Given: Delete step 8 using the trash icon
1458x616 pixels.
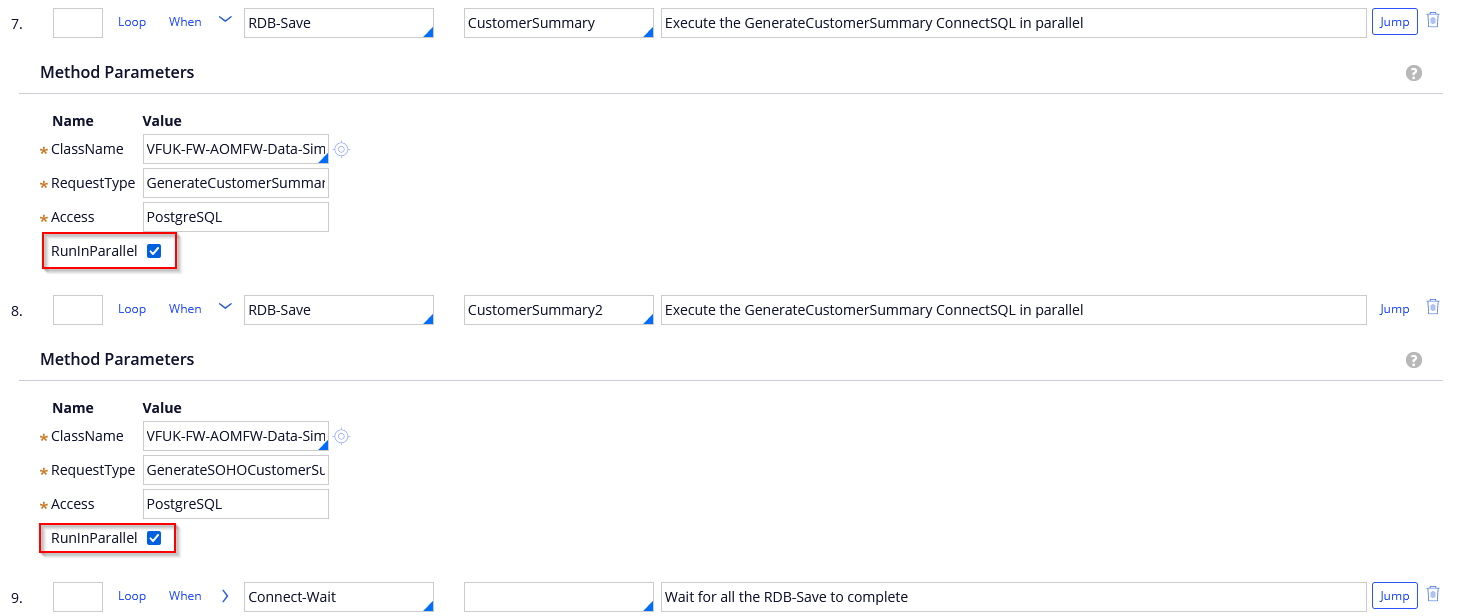Looking at the screenshot, I should tap(1432, 307).
